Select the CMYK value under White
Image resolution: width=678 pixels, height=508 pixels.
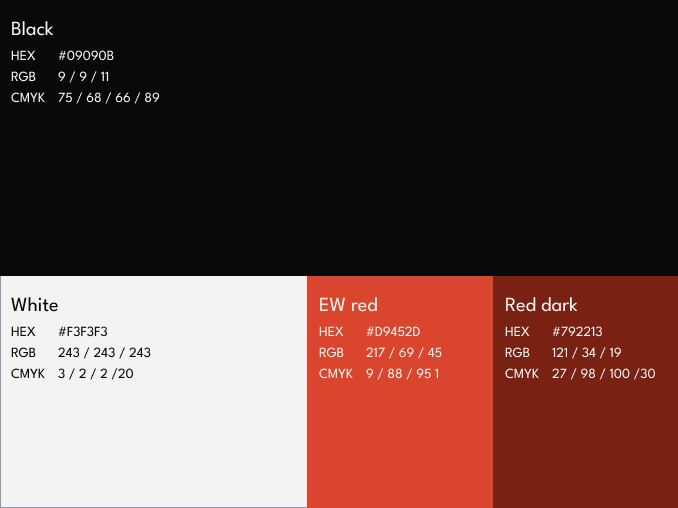pyautogui.click(x=96, y=374)
